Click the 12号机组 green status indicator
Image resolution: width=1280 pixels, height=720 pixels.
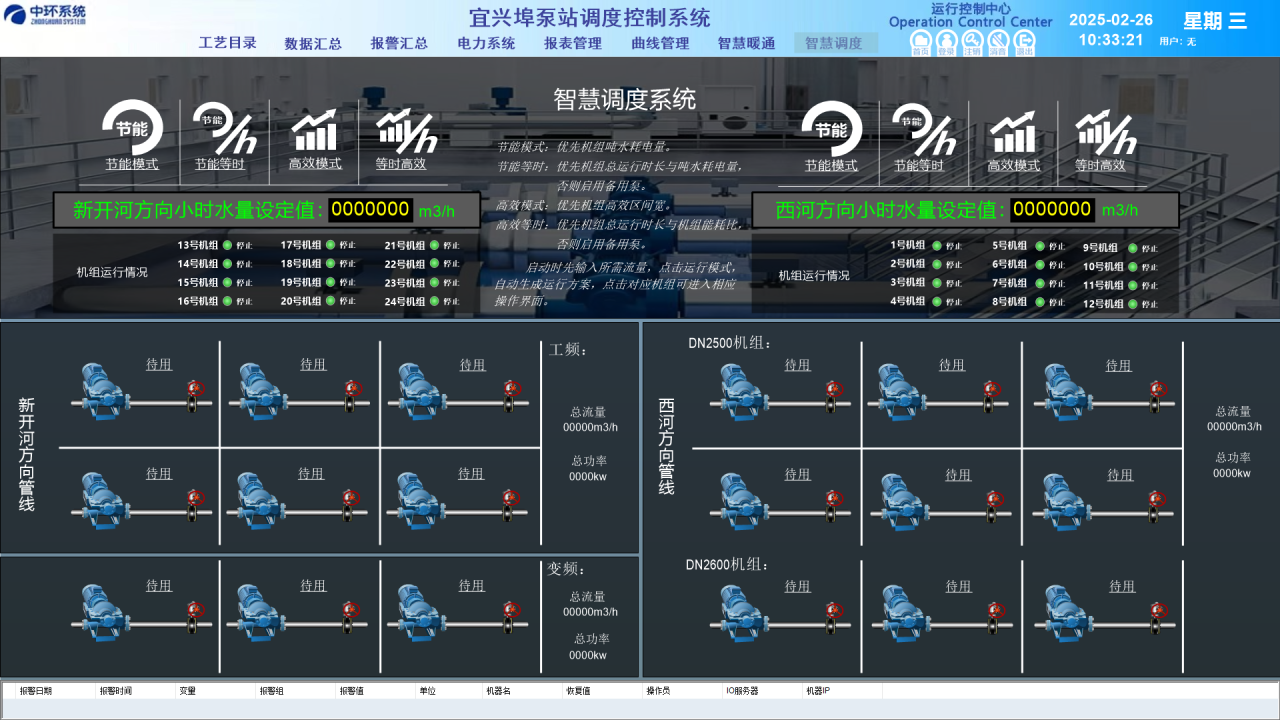(1133, 304)
